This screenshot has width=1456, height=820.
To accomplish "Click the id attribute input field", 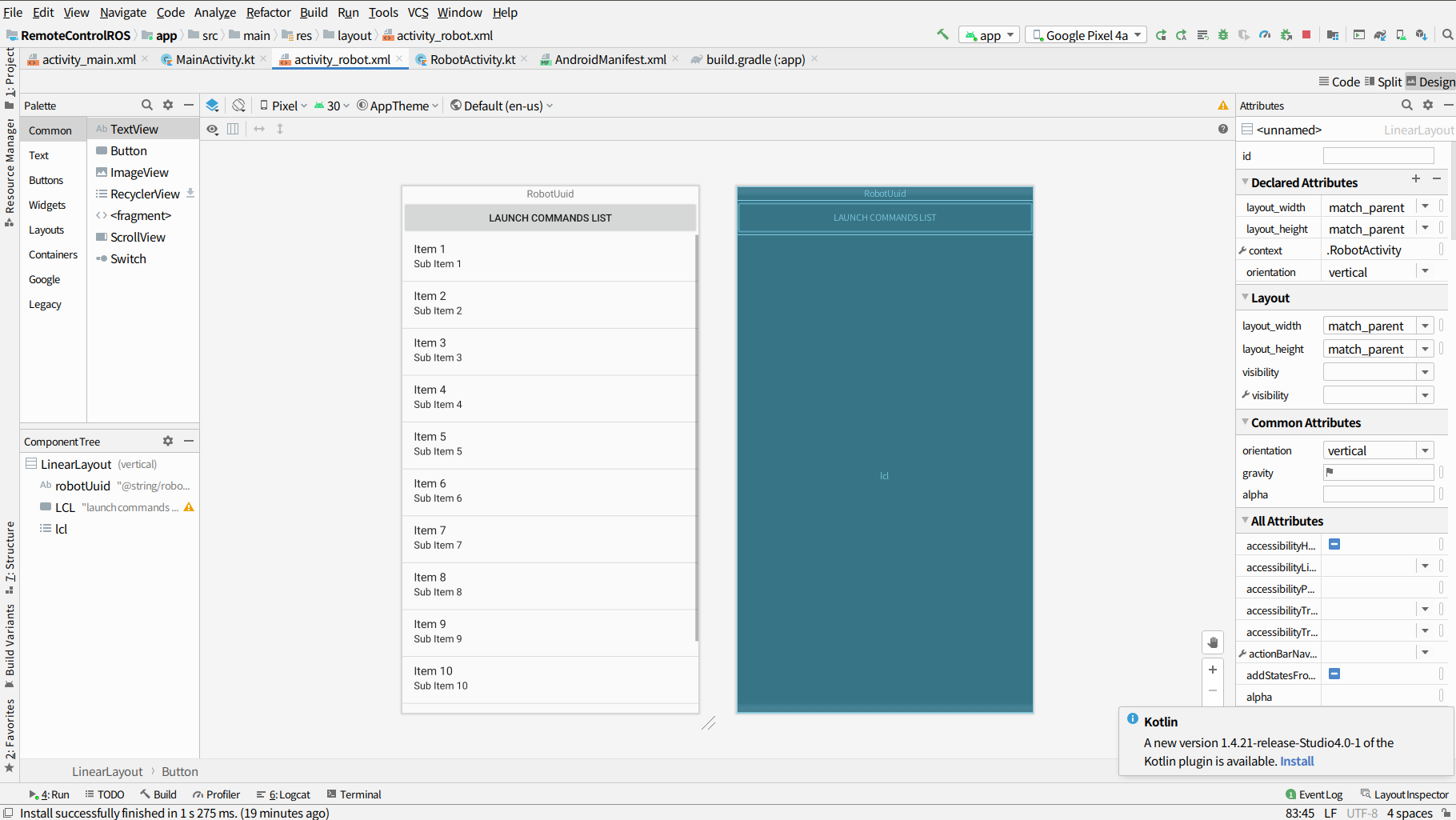I will coord(1378,155).
